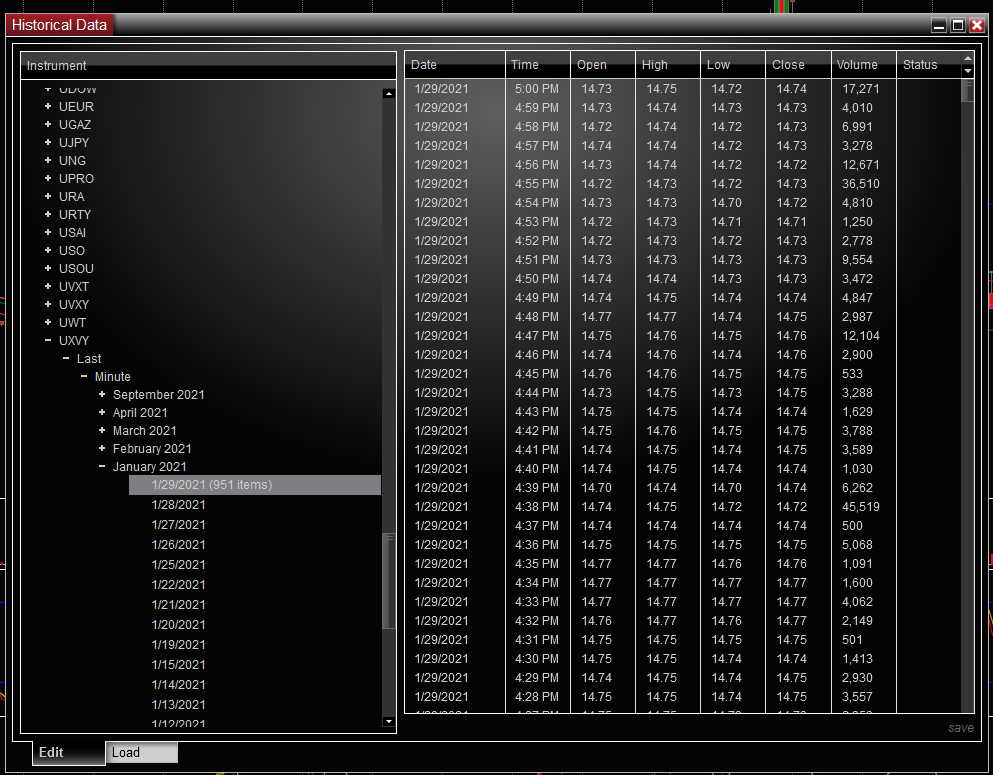Expand the UGAZ instrument node
Screen dimensions: 993x775
(x=48, y=125)
